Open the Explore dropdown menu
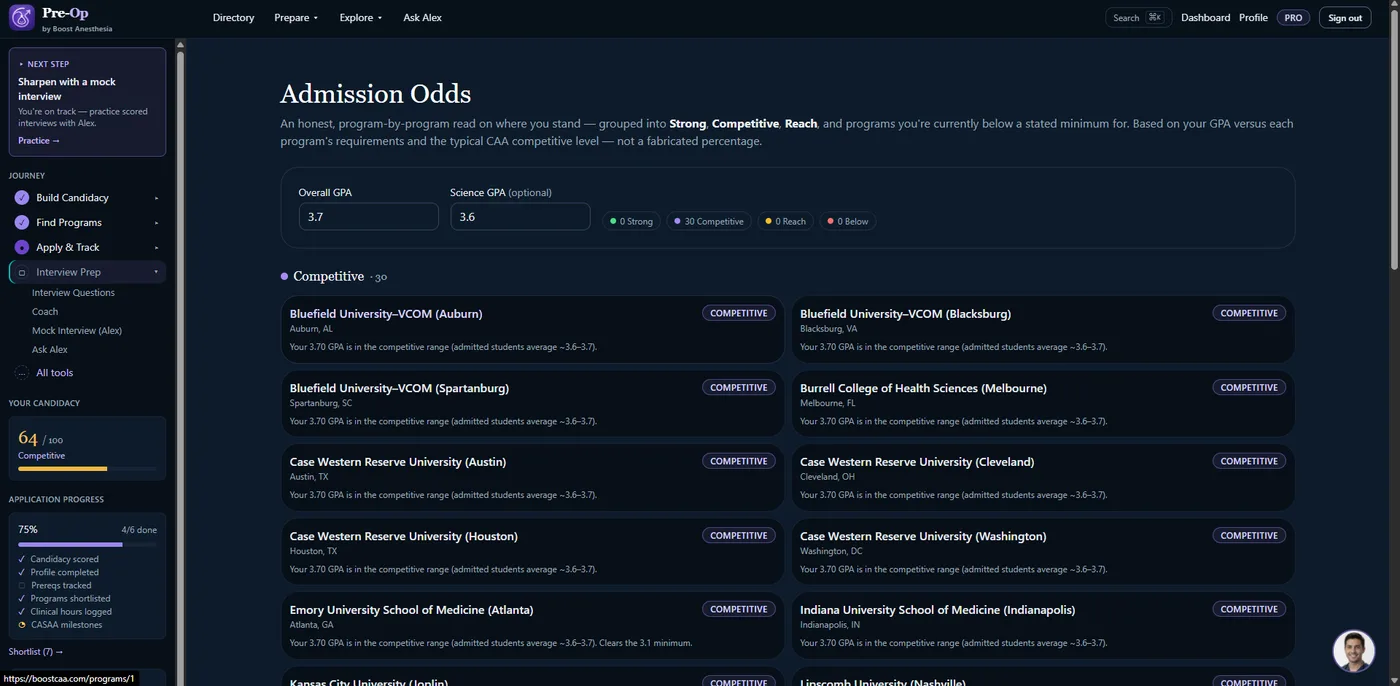 point(361,18)
